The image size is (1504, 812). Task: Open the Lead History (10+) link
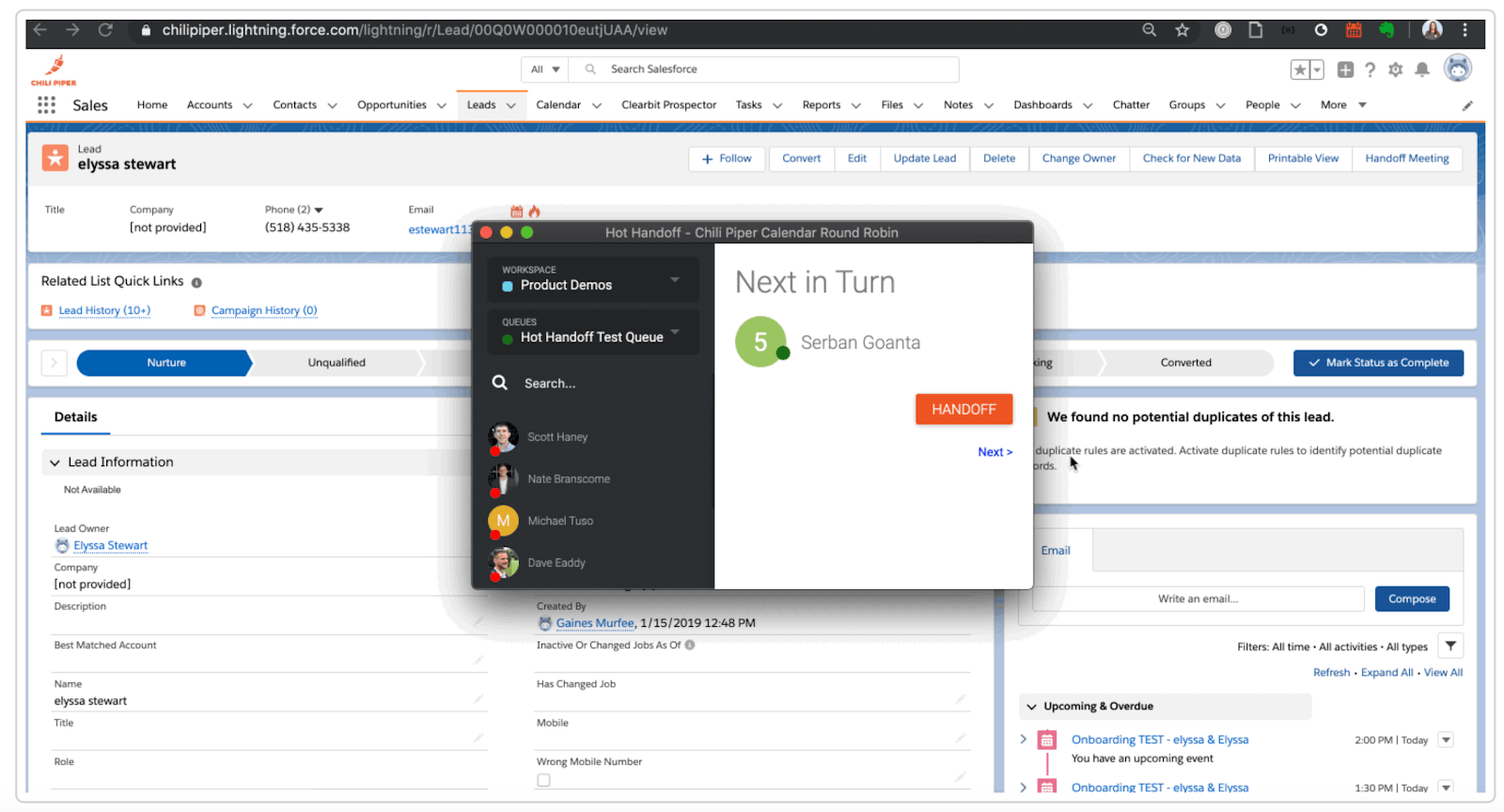104,311
